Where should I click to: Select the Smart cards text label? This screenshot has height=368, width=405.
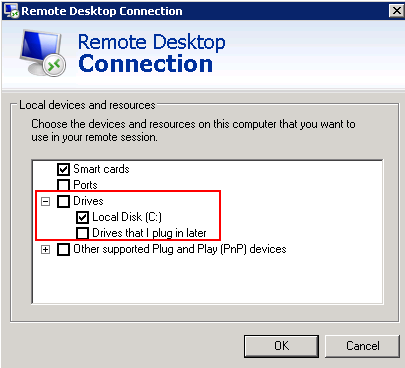[x=101, y=169]
